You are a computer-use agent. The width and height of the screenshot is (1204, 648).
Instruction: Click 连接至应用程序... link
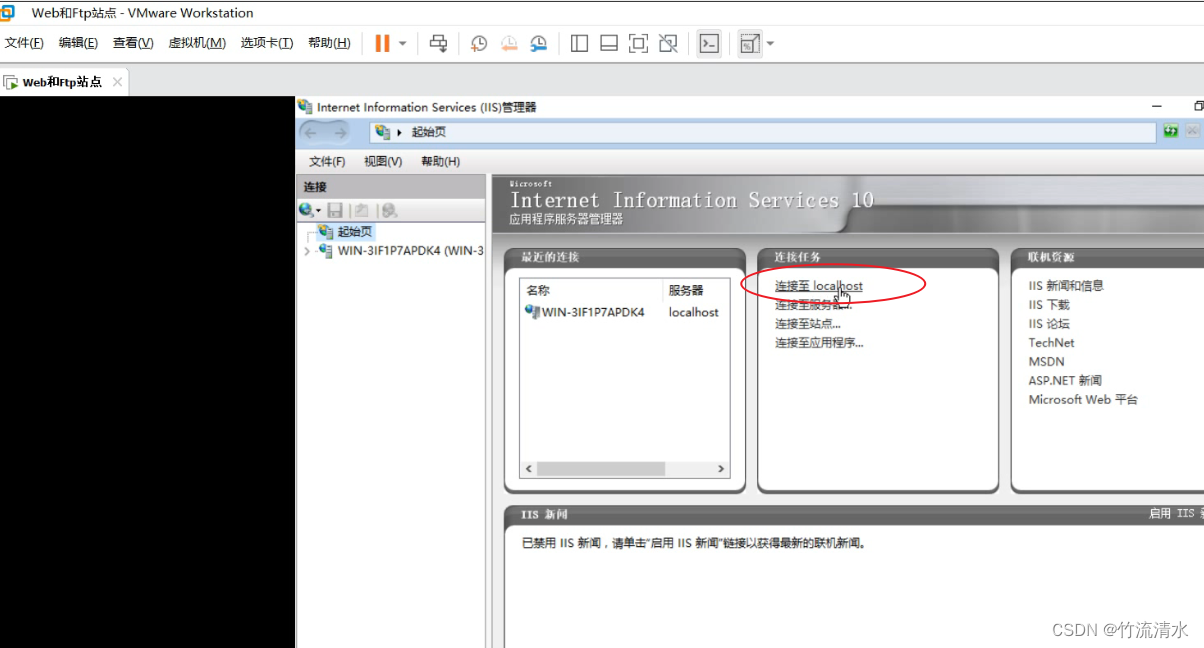[x=818, y=342]
